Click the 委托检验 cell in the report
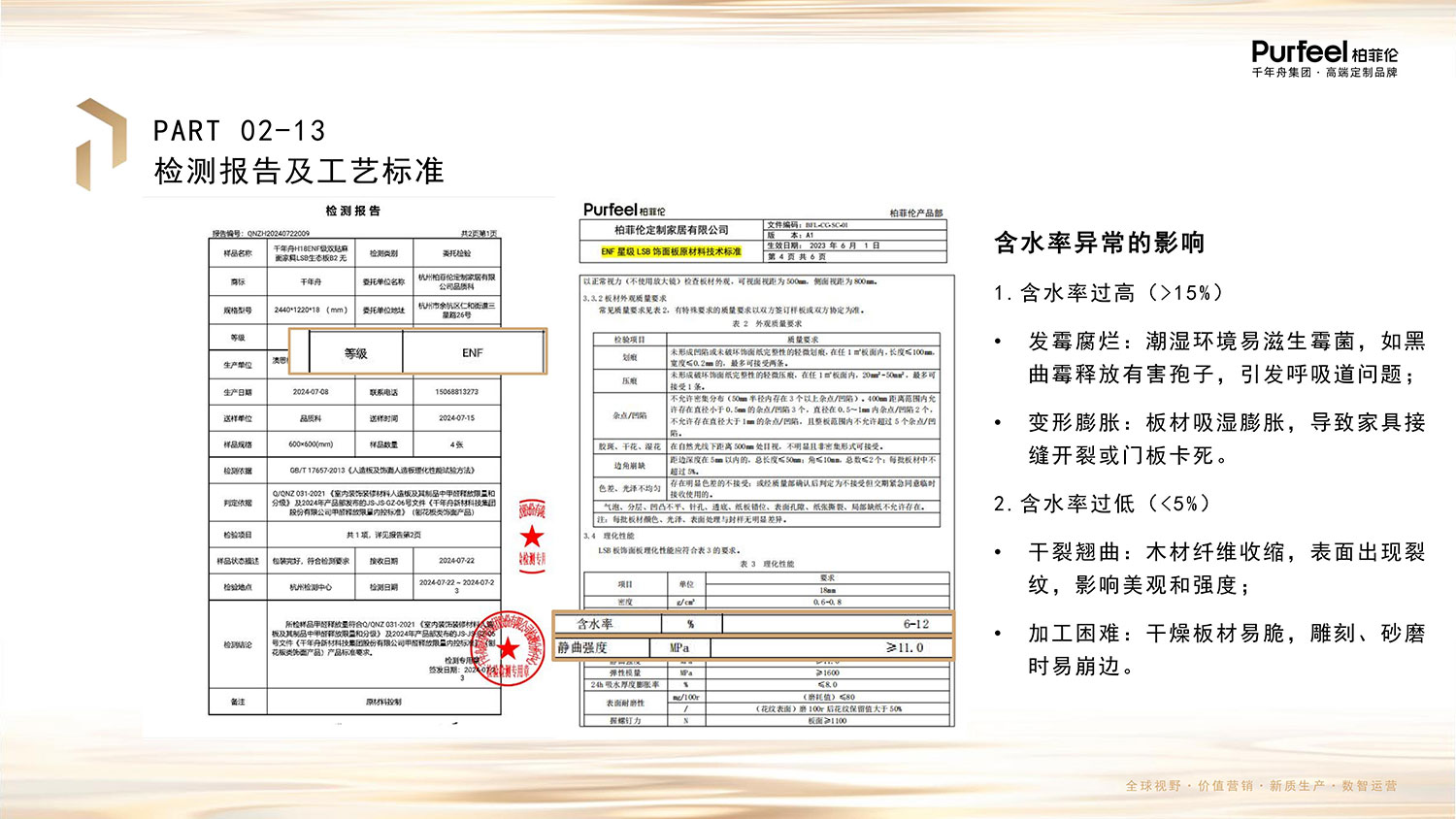Image resolution: width=1456 pixels, height=819 pixels. click(456, 253)
